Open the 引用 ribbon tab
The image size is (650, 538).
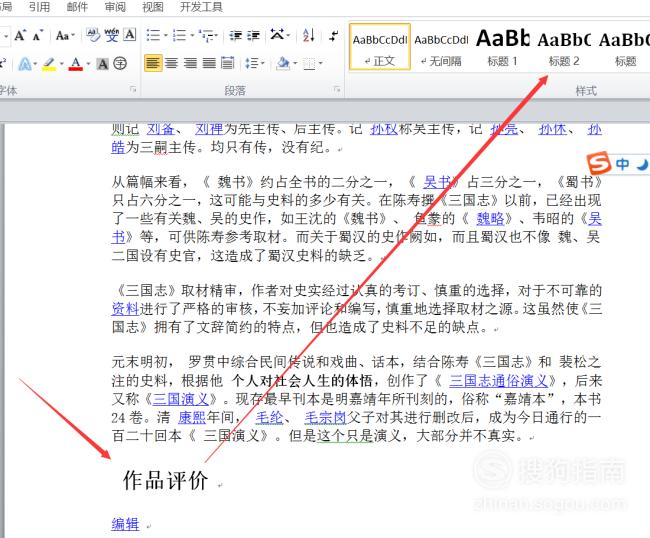39,7
